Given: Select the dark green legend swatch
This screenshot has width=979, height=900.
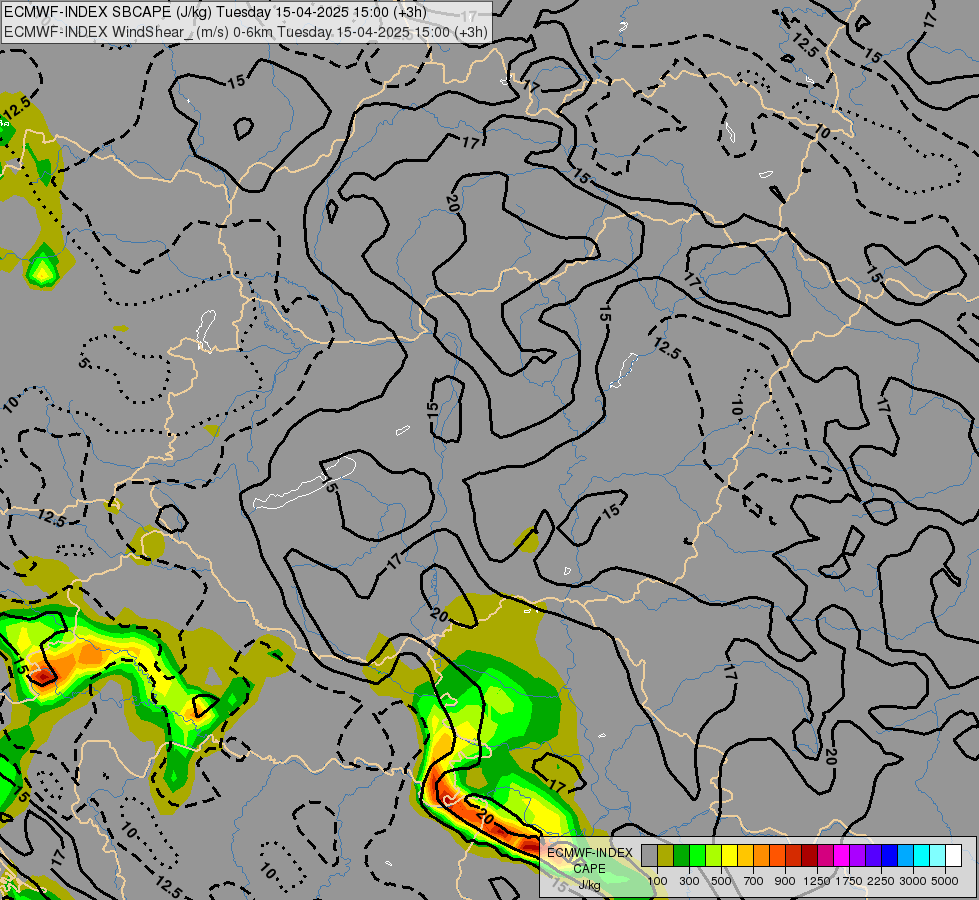Looking at the screenshot, I should tap(682, 855).
